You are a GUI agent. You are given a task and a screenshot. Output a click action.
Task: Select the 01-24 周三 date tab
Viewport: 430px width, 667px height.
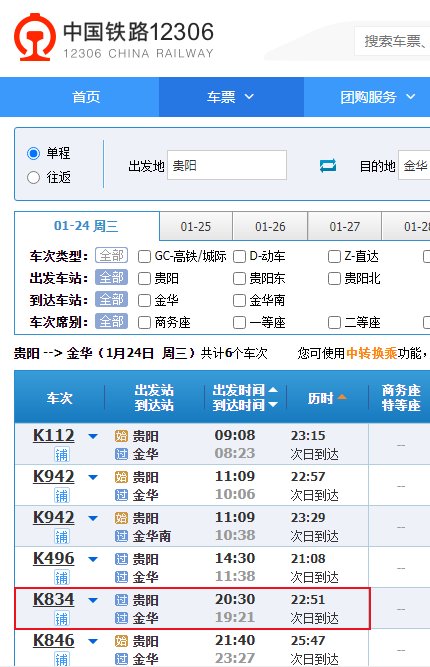86,226
